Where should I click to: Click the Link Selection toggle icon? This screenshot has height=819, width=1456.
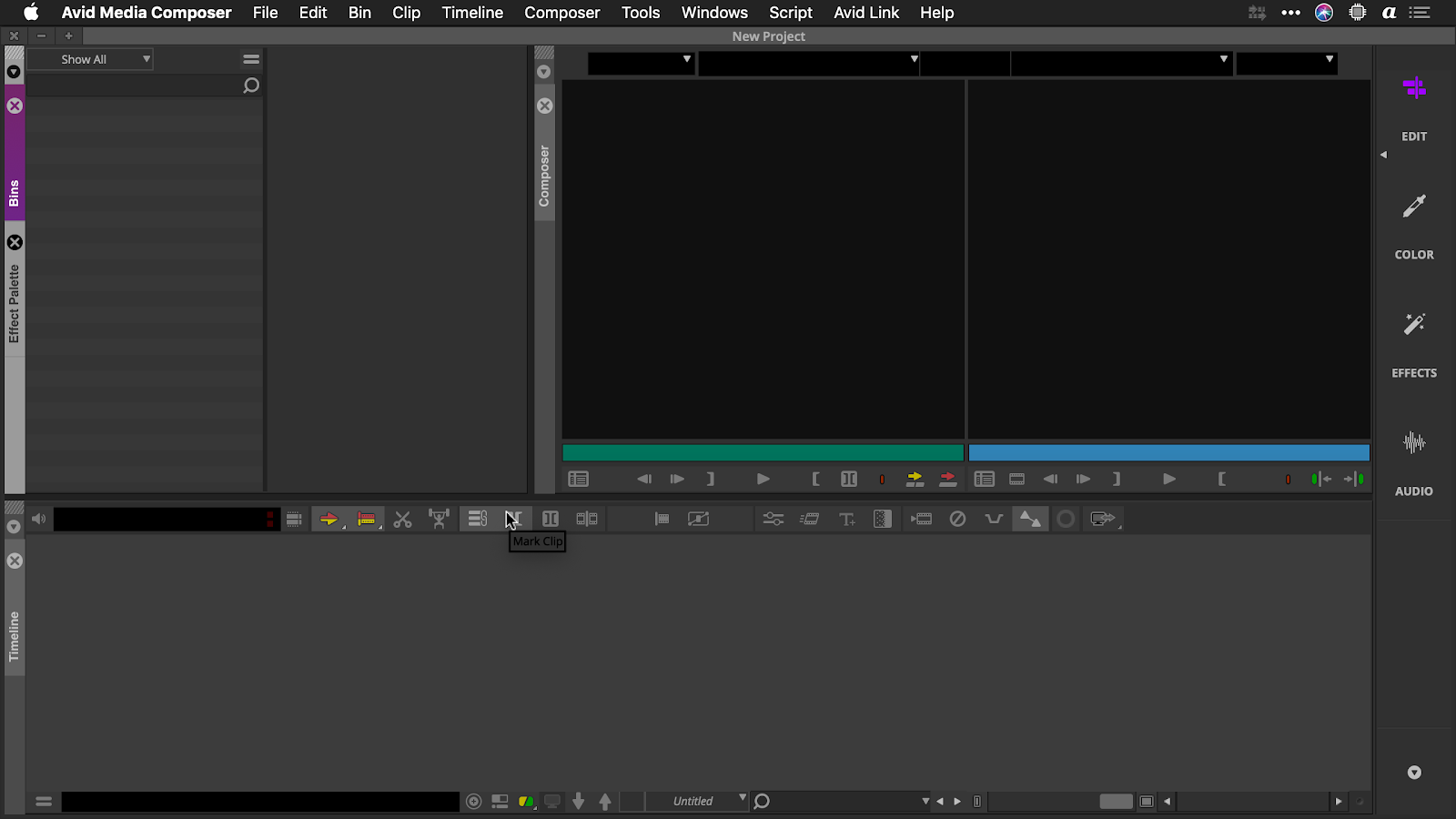(x=477, y=519)
